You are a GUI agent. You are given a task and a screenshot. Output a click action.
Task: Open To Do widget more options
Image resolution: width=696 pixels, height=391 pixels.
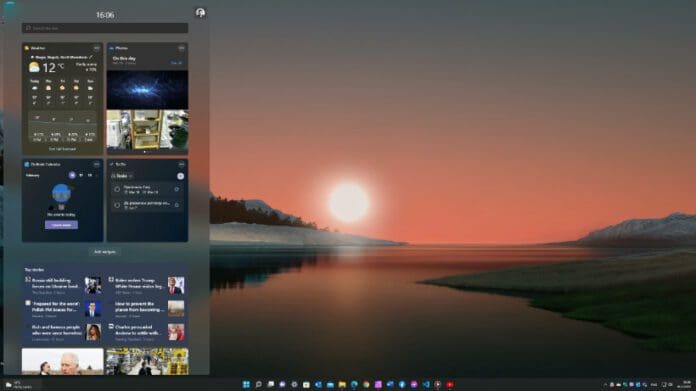click(181, 164)
